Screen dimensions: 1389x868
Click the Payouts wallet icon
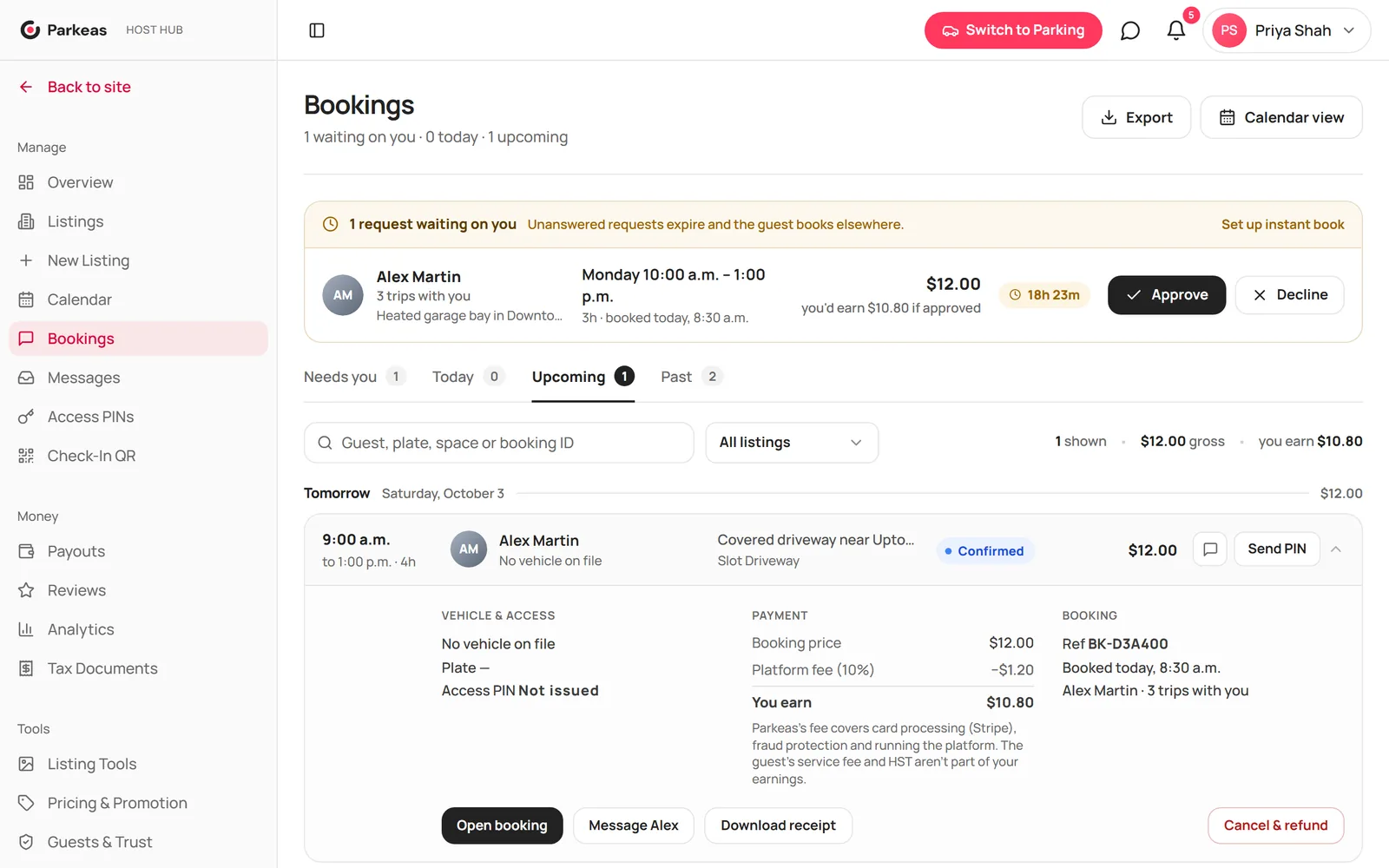pos(26,551)
